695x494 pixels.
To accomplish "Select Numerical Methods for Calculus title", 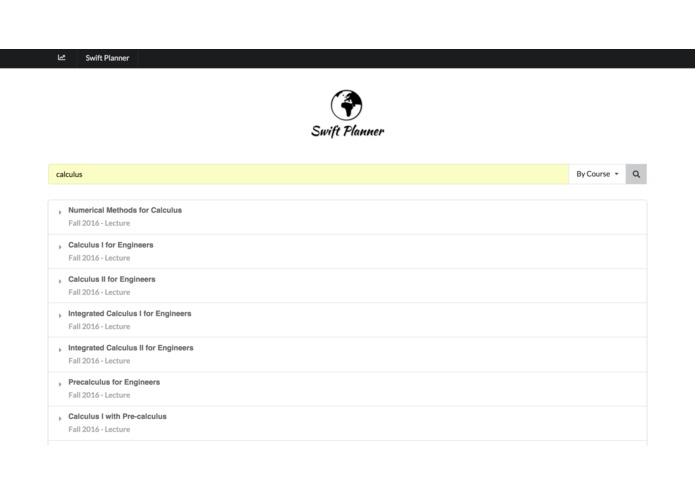I will point(125,210).
